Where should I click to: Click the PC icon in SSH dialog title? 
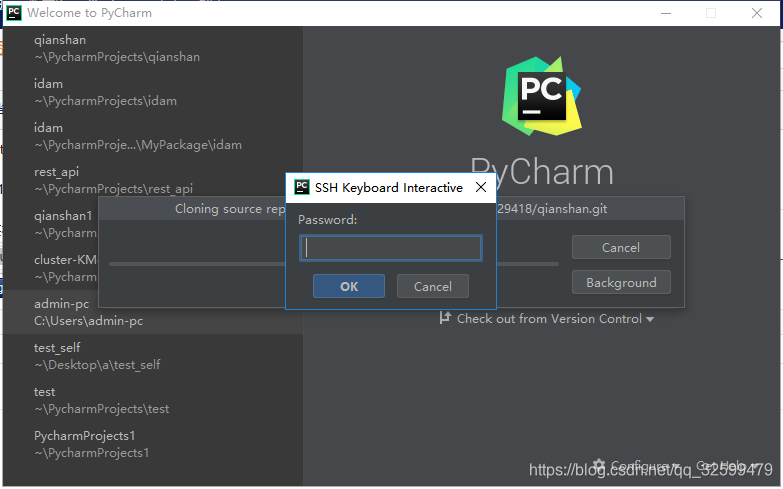tap(301, 187)
